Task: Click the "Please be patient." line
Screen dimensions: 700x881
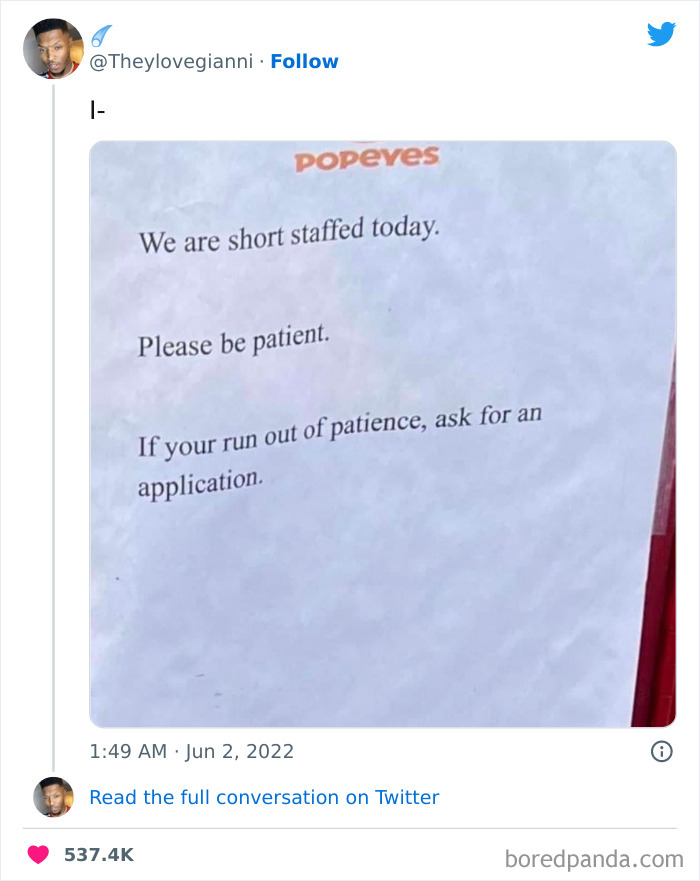Action: coord(233,340)
